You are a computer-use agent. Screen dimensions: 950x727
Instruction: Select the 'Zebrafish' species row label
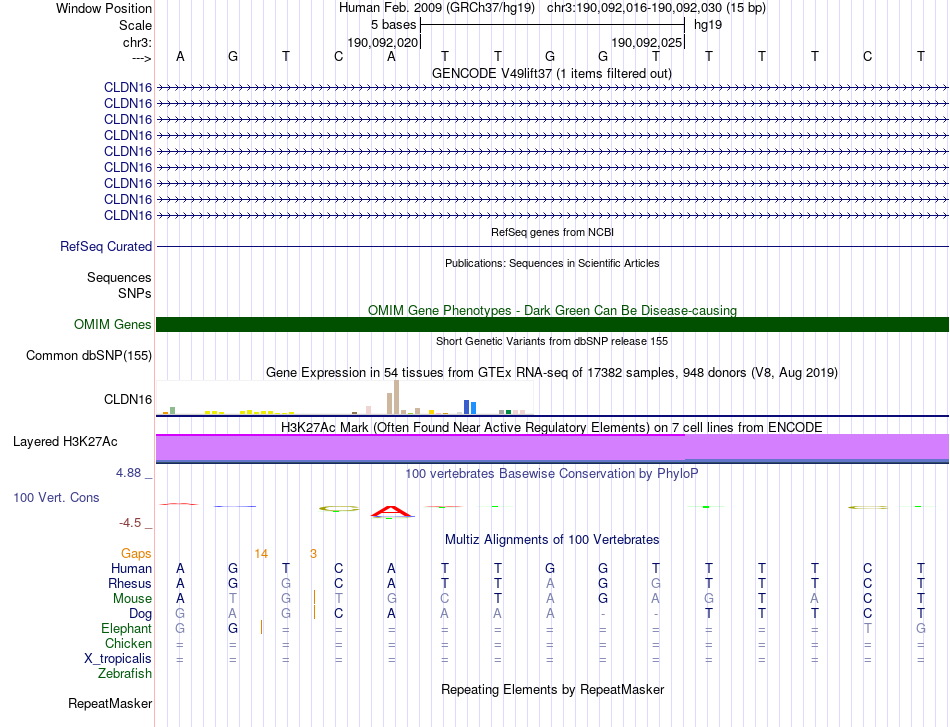(x=125, y=673)
